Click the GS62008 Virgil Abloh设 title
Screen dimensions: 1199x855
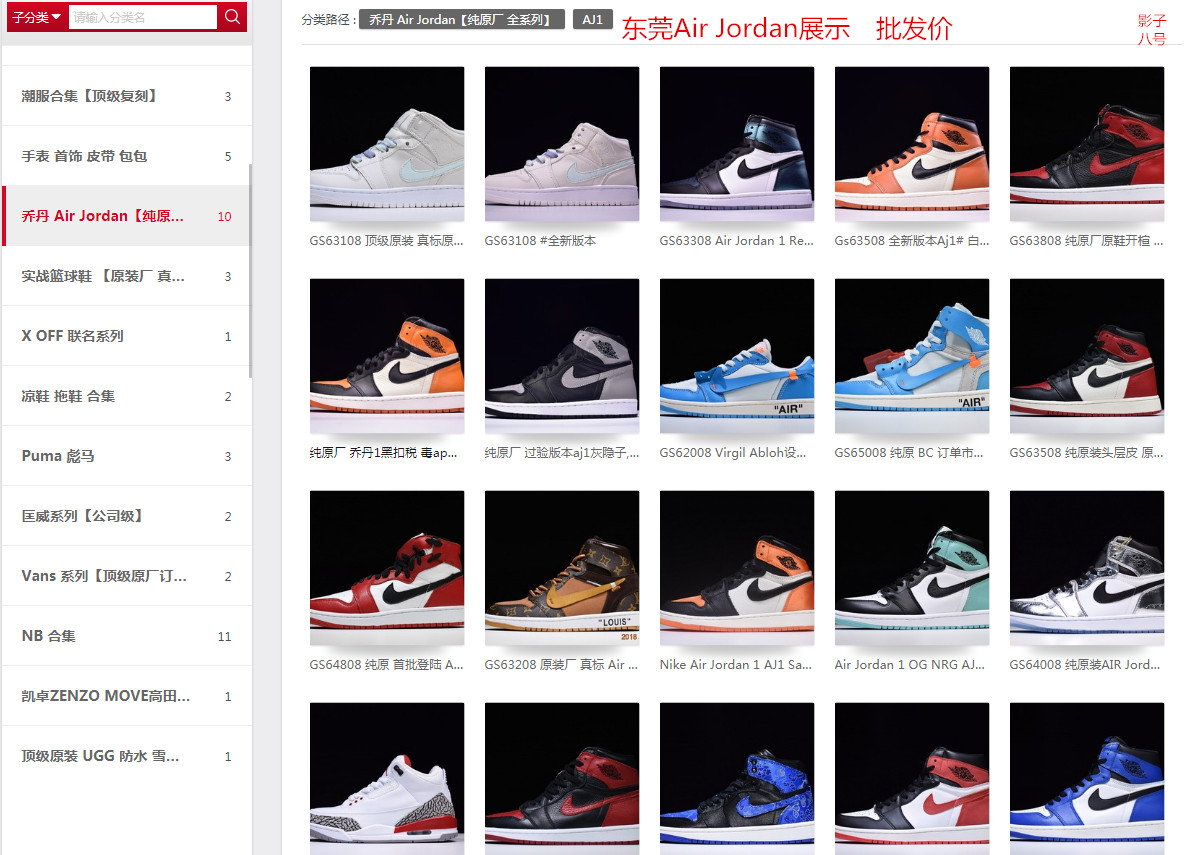[733, 453]
